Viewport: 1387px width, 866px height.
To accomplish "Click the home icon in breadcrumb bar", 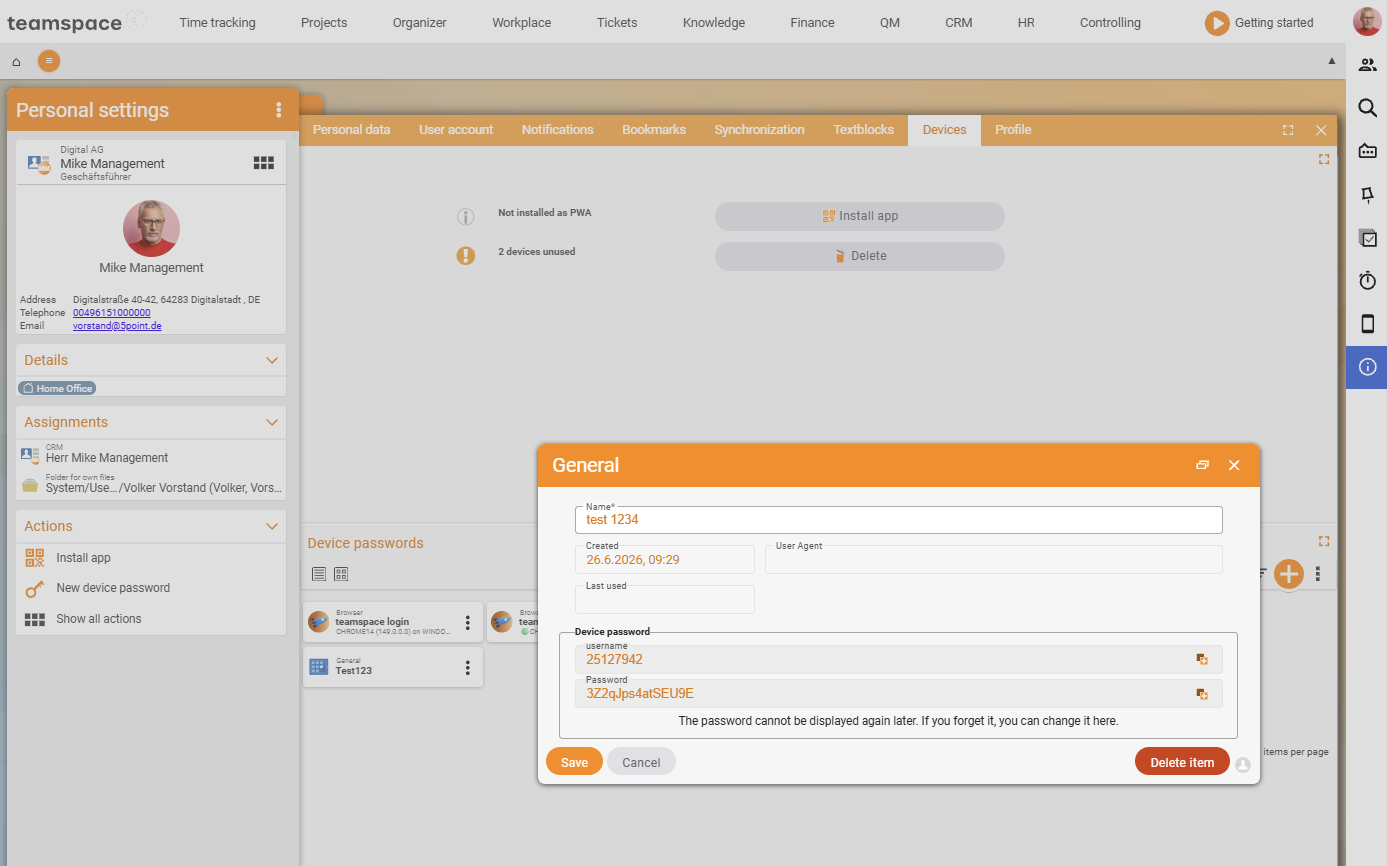I will click(16, 62).
